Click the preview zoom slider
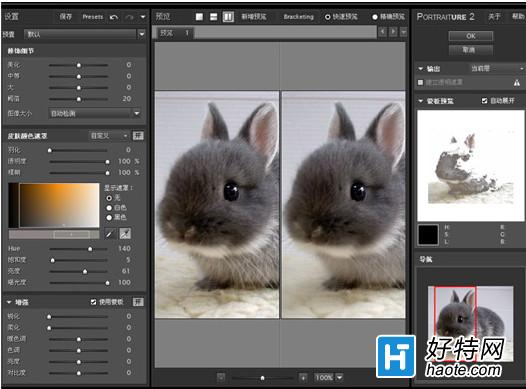This screenshot has width=526, height=389. (262, 378)
